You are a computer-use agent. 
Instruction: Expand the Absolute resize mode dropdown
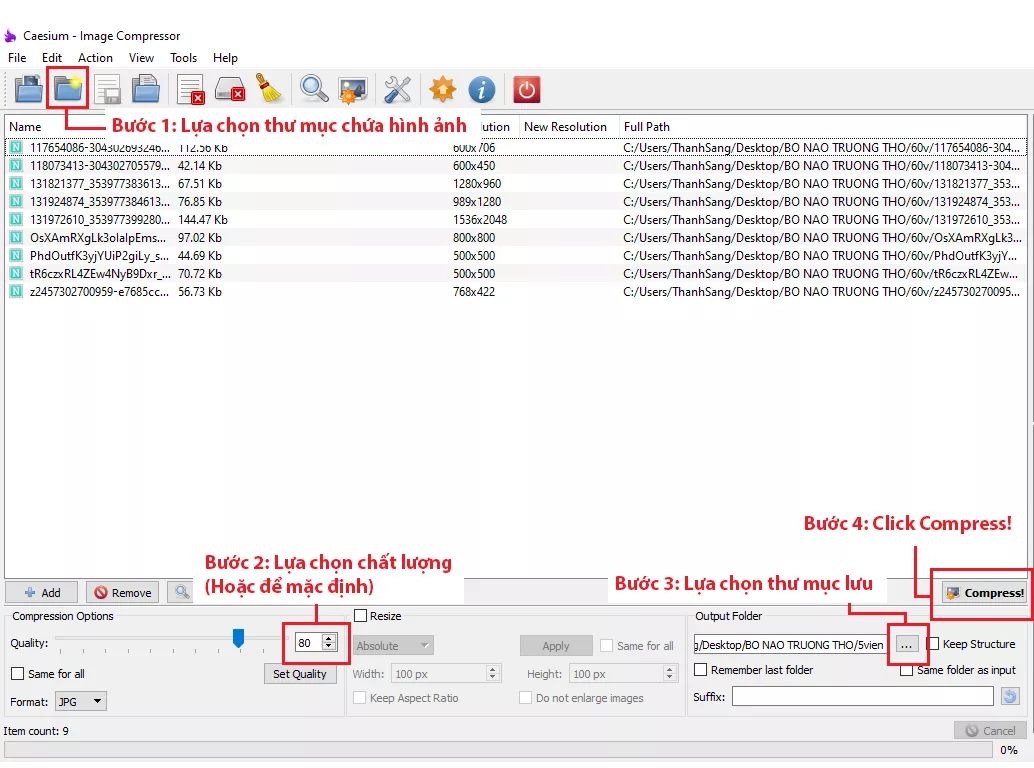point(393,646)
